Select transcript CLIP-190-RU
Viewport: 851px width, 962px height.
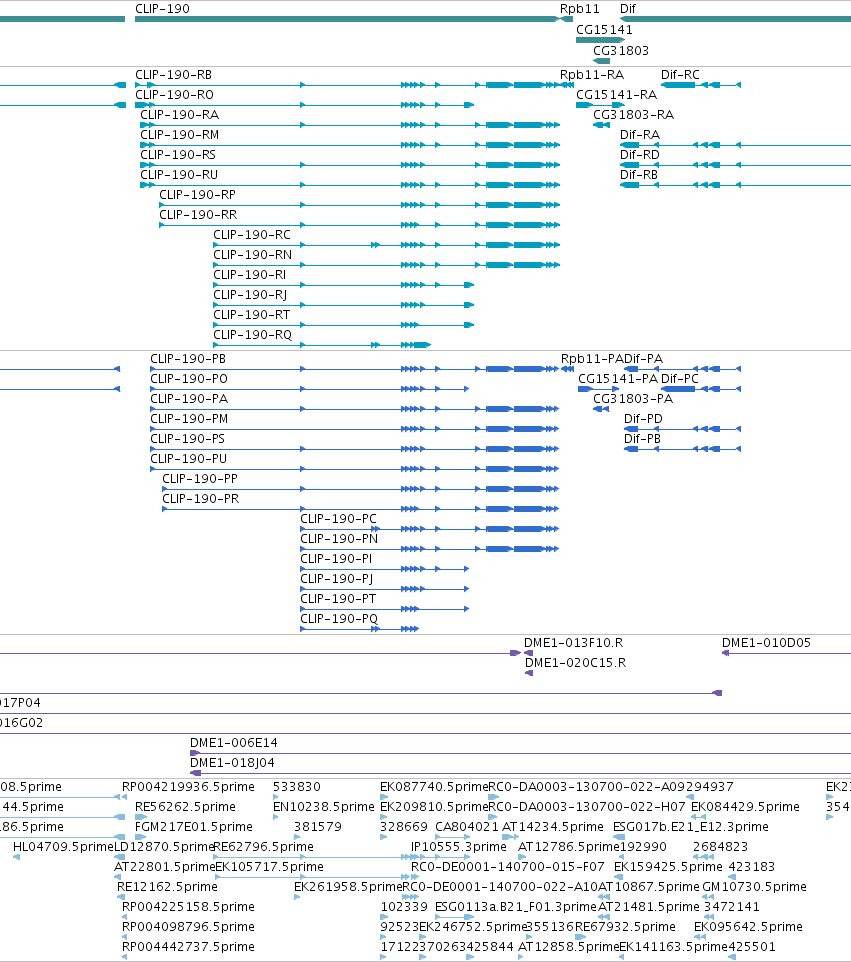179,174
